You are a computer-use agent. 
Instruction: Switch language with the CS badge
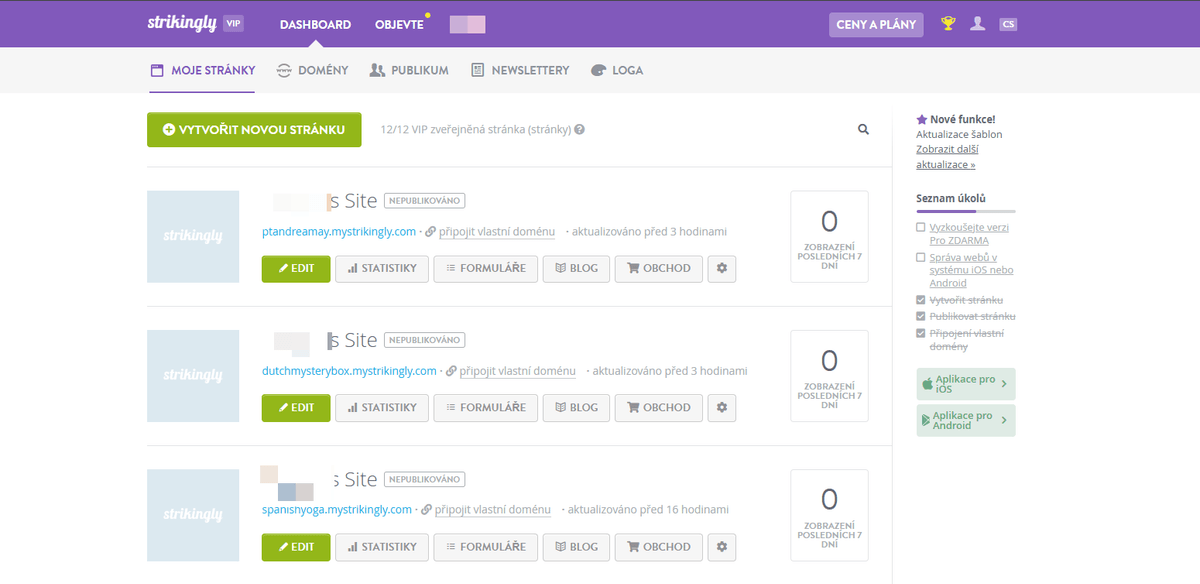pos(1008,24)
